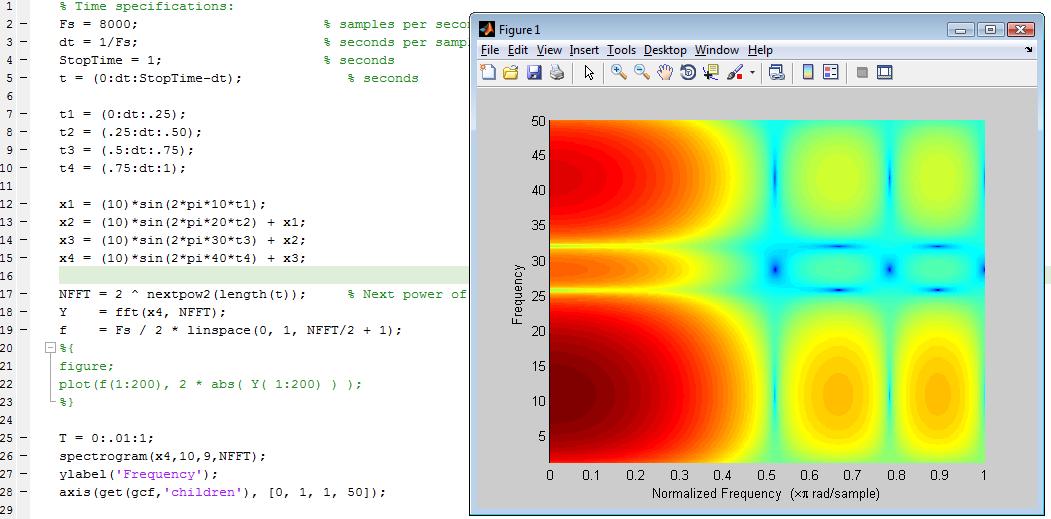Click Show Plot Tools and Dock Figure icon
This screenshot has width=1051, height=519.
pyautogui.click(x=885, y=72)
